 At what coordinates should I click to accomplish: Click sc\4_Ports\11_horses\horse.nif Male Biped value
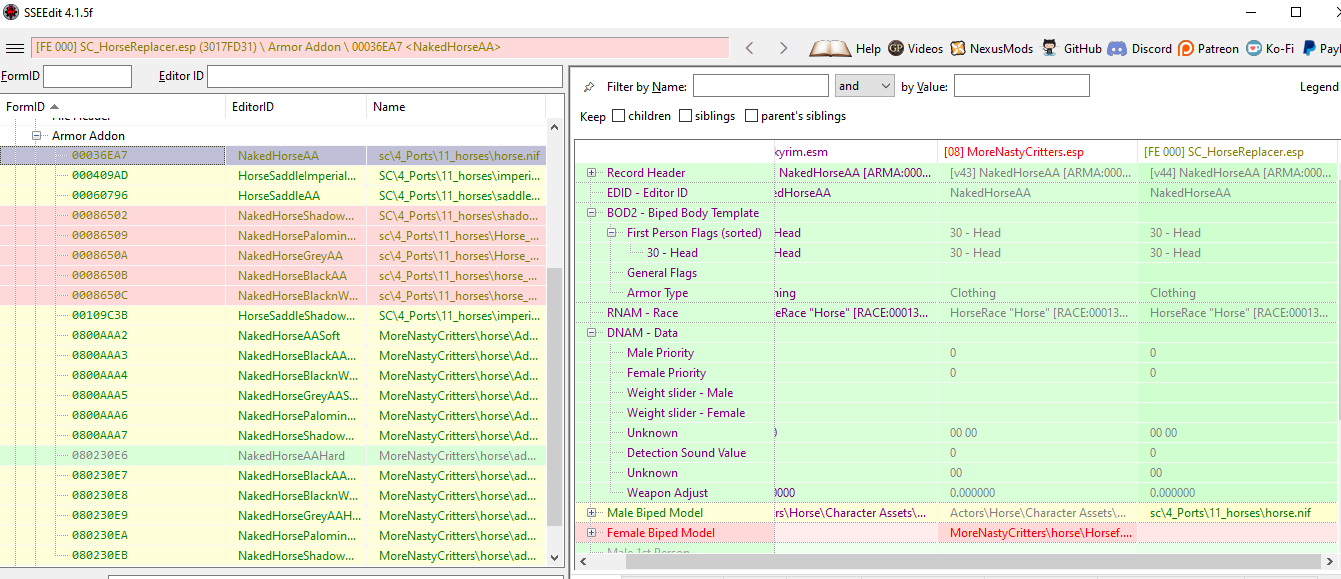click(x=1230, y=513)
